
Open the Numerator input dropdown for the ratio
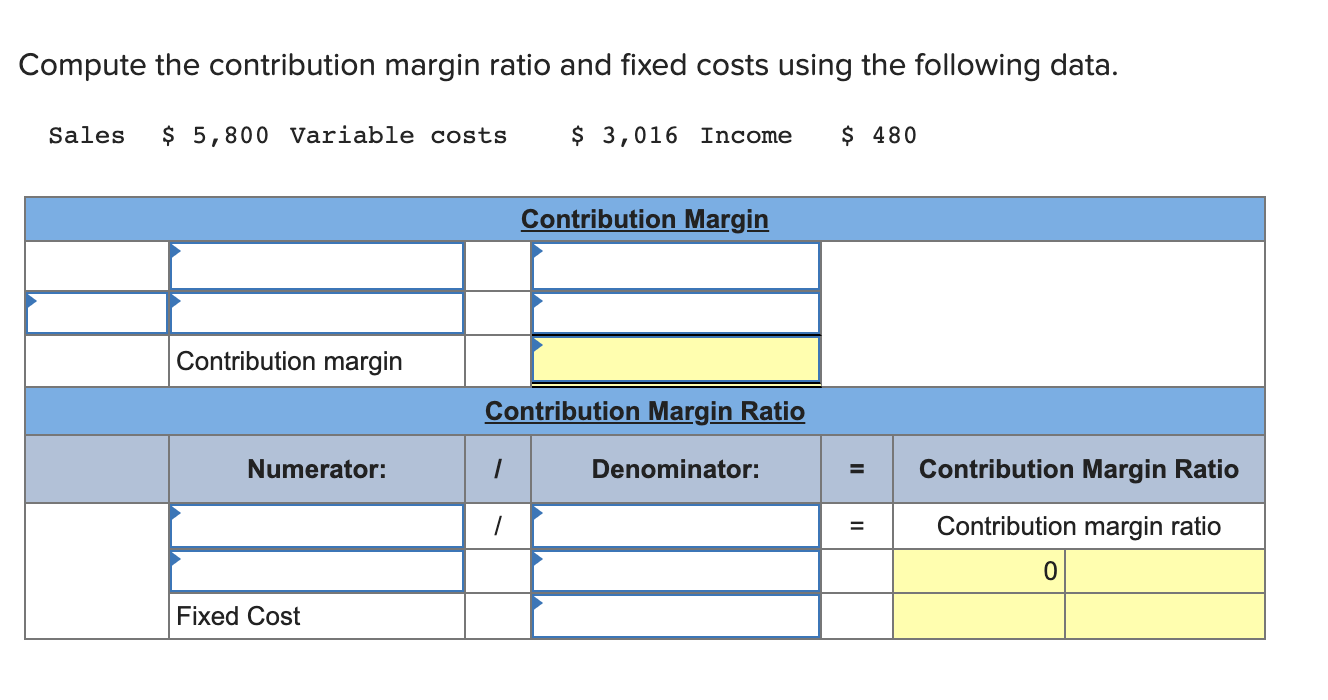pos(316,524)
